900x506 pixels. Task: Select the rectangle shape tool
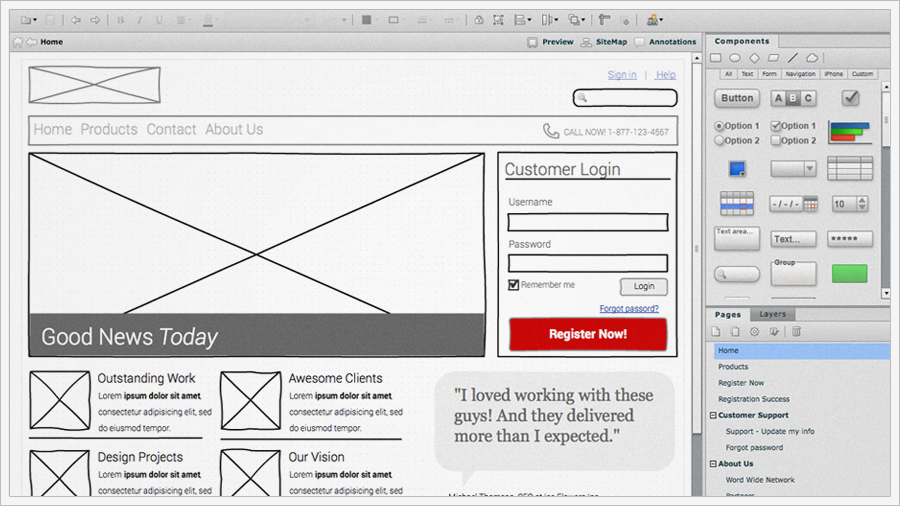pyautogui.click(x=716, y=58)
